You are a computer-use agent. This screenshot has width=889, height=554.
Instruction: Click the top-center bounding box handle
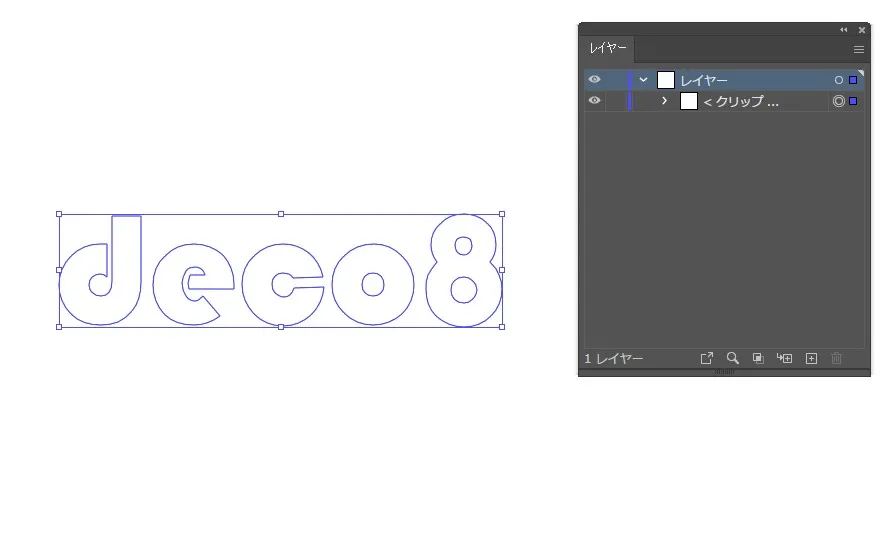click(281, 214)
